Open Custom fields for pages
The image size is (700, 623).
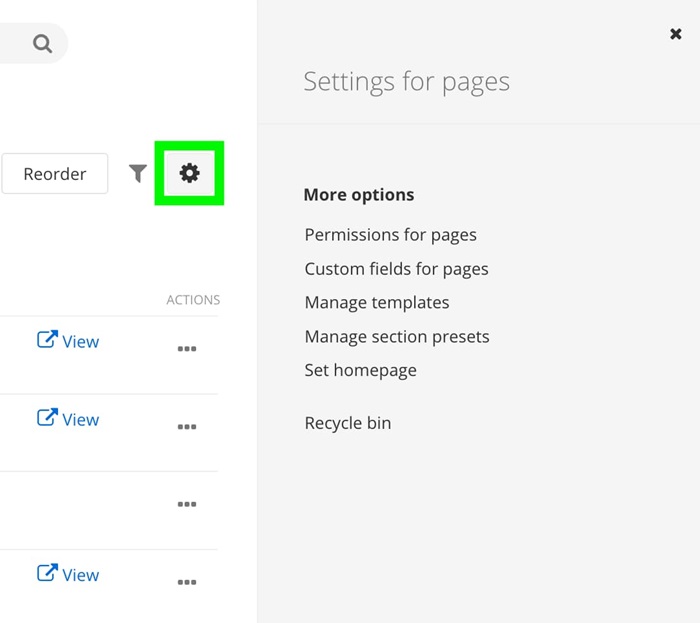[396, 269]
